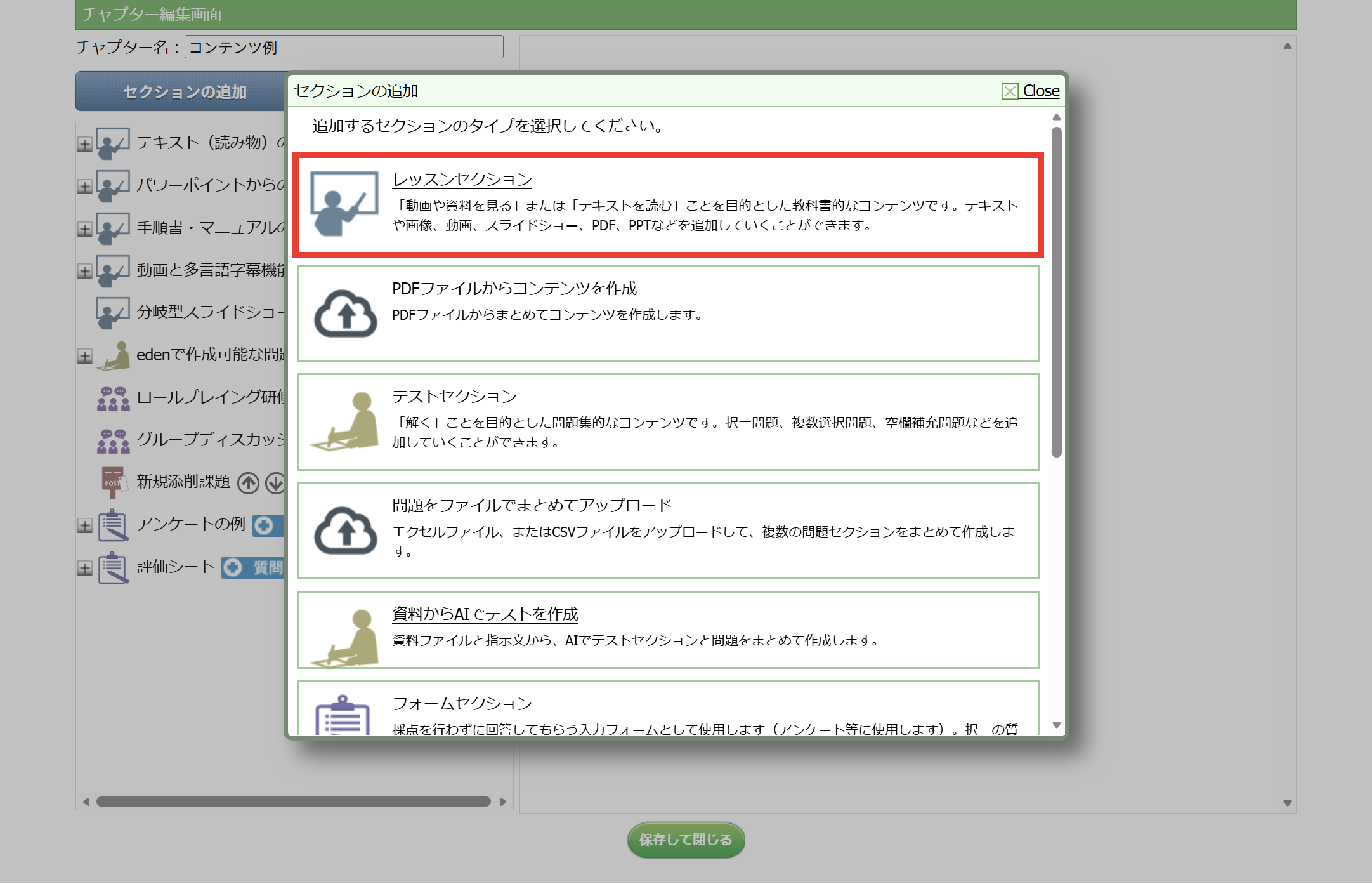Screen dimensions: 1372x884
Task: Move 新規添削課題 down with the down-arrow icon
Action: pyautogui.click(x=275, y=484)
